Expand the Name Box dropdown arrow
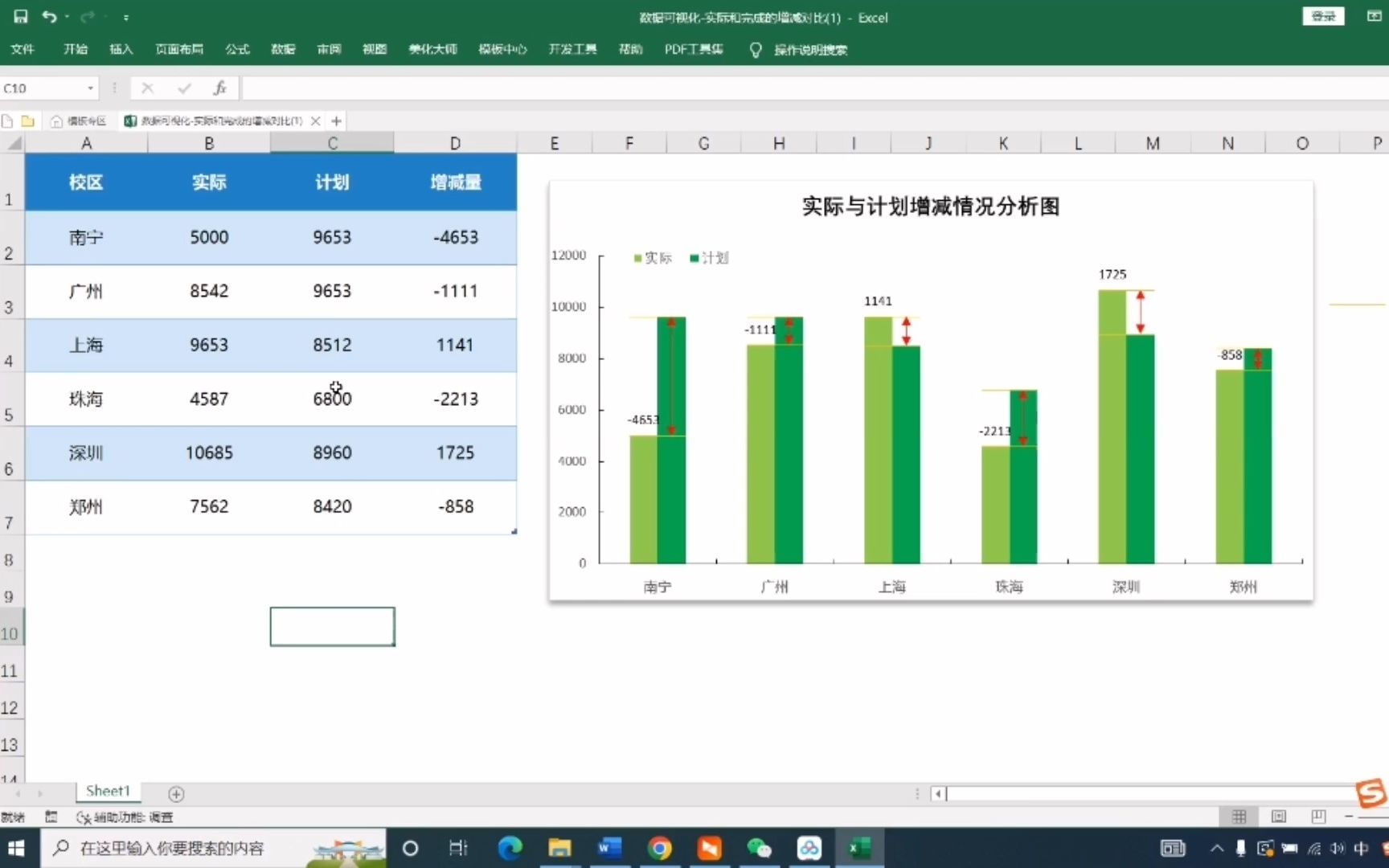 click(90, 88)
